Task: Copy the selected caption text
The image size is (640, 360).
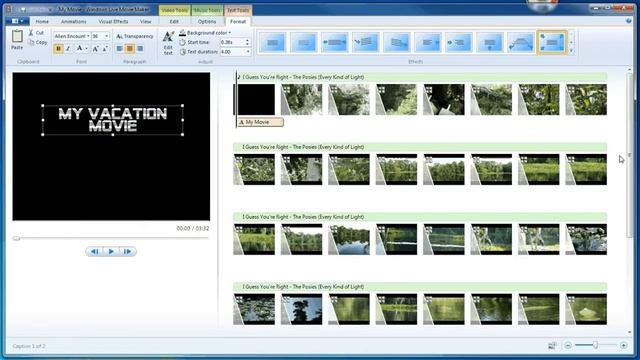Action: [x=38, y=42]
